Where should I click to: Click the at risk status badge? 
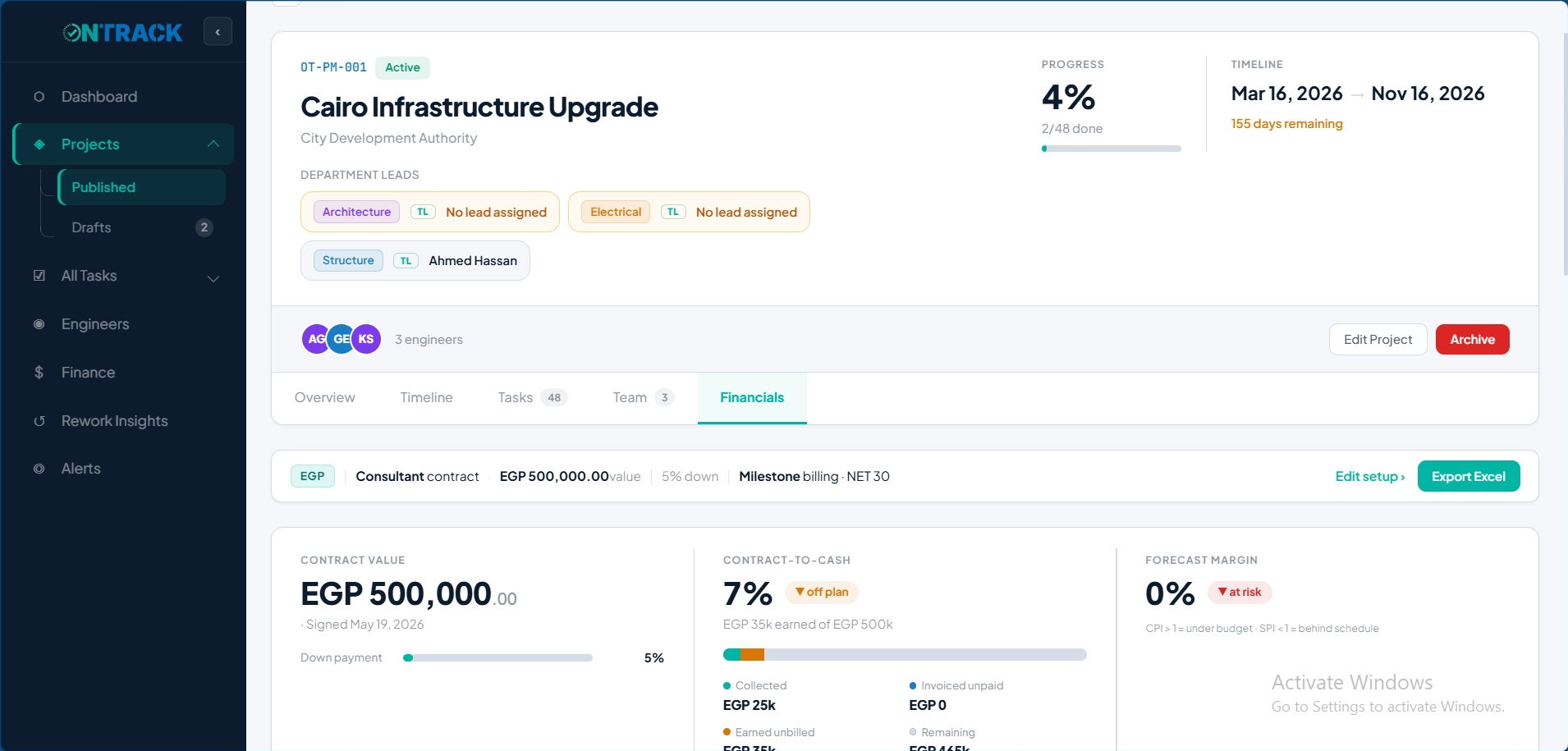[x=1240, y=592]
